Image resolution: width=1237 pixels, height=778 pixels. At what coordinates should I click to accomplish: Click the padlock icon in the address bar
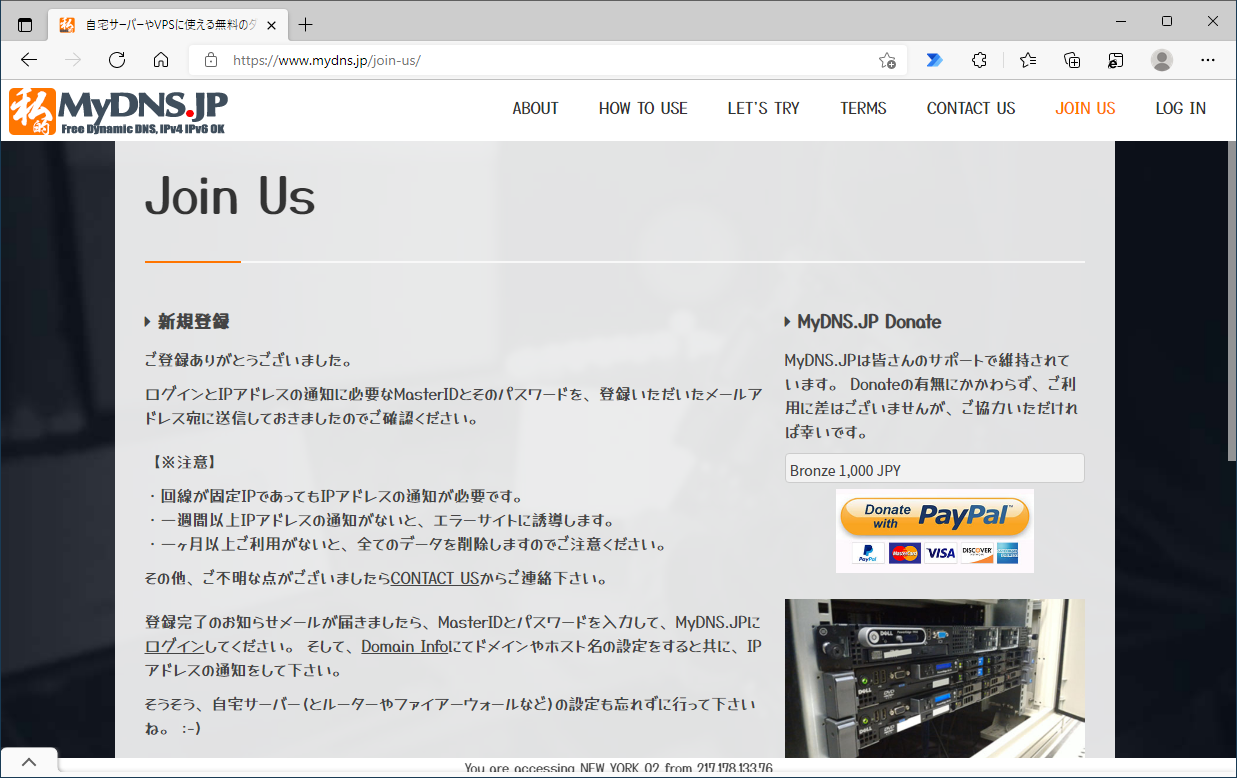click(210, 60)
